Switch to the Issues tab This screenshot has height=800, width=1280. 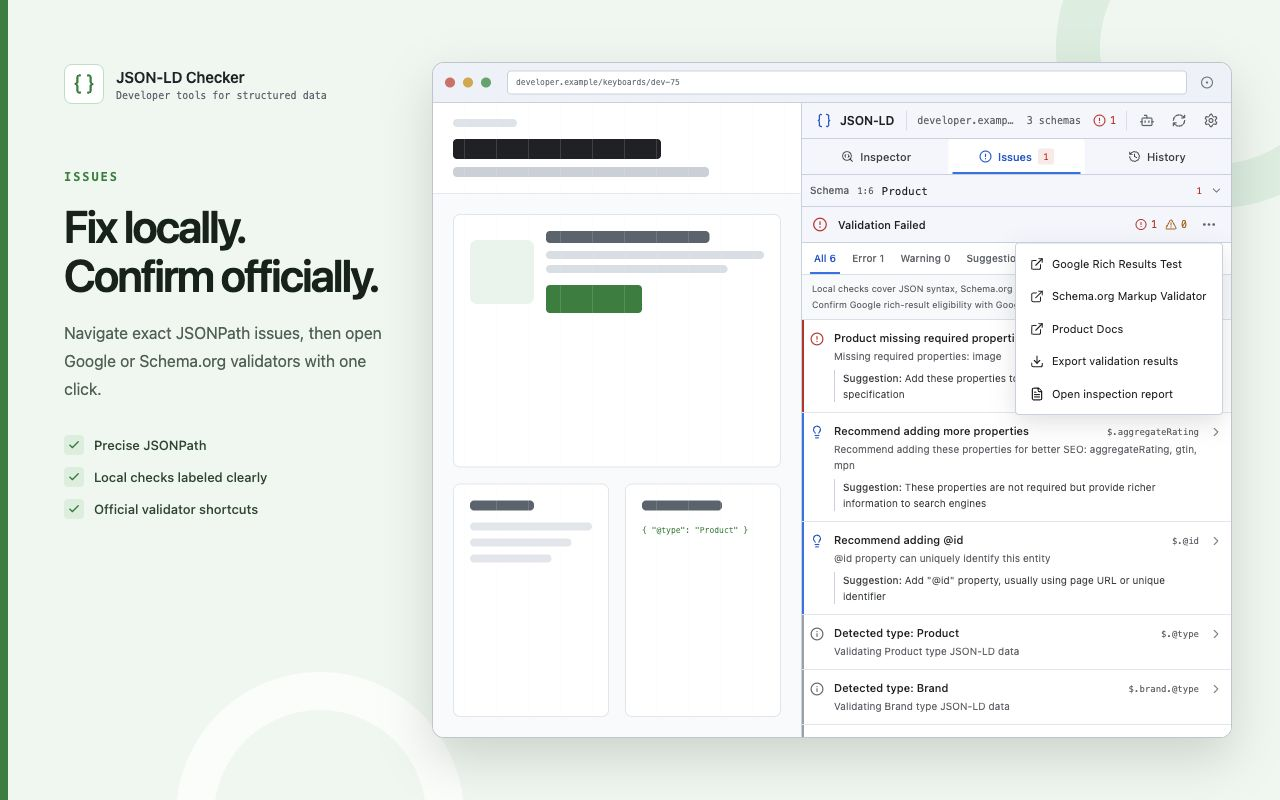pos(1016,157)
